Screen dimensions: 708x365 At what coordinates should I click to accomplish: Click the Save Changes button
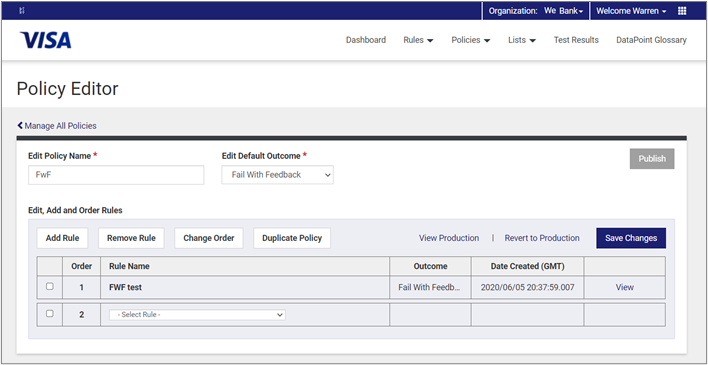(x=631, y=238)
